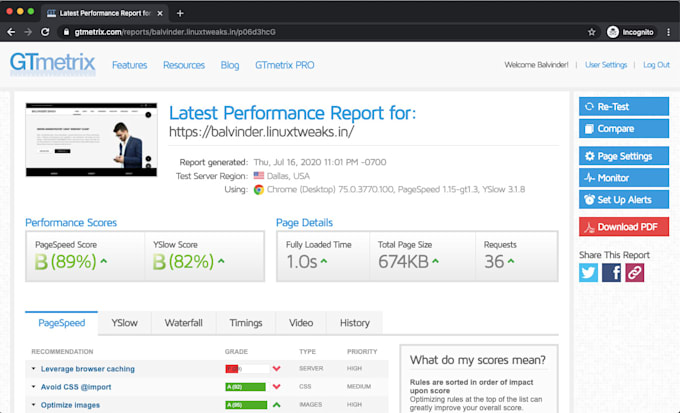Switch to the PageSpeed tab

(x=62, y=323)
